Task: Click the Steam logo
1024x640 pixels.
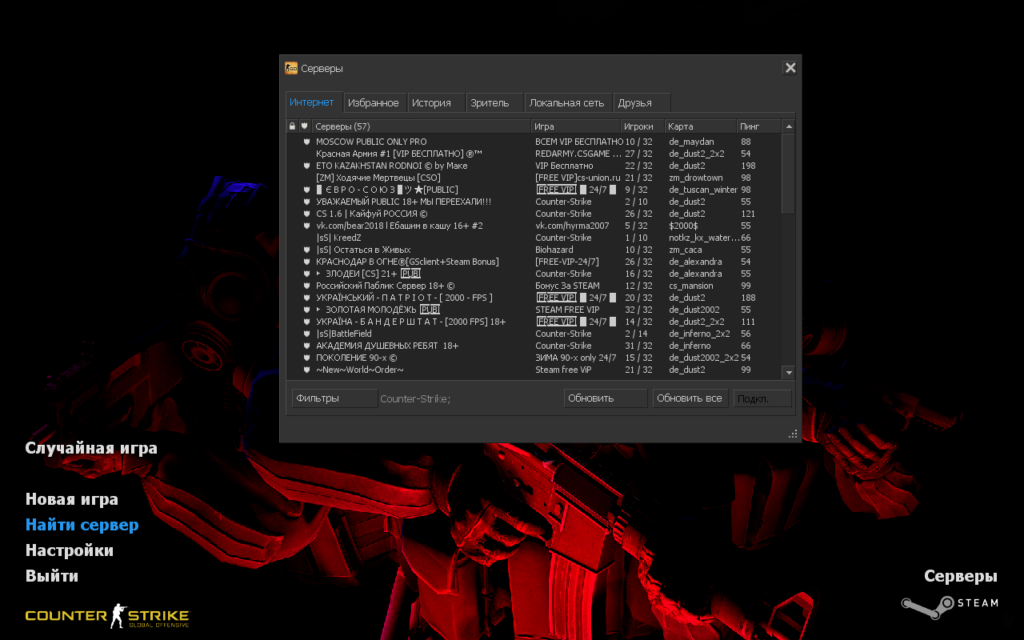Action: click(950, 605)
